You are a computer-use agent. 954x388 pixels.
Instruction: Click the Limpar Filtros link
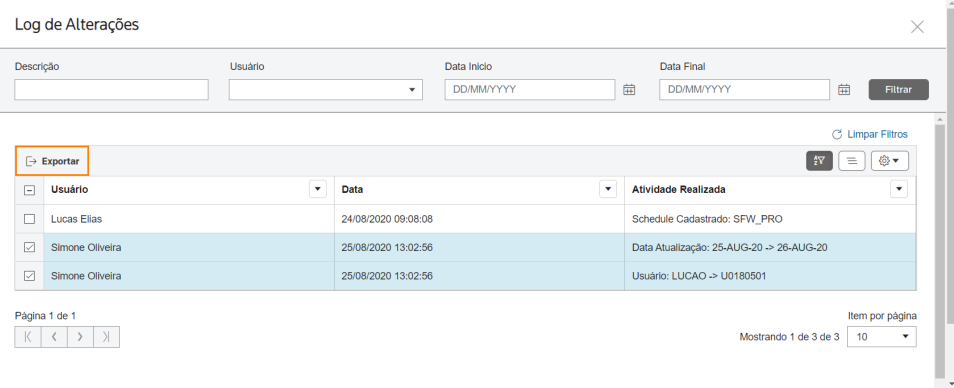pyautogui.click(x=870, y=134)
